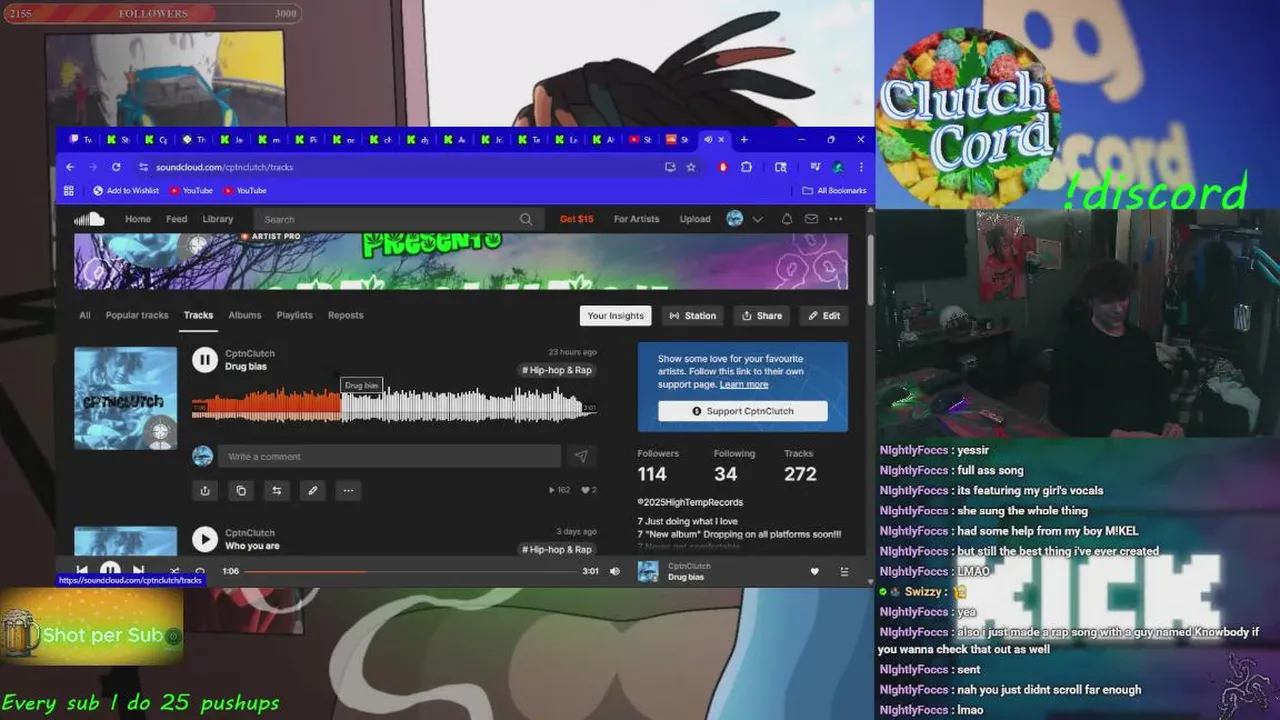Click the SoundCloud logo icon
1280x720 pixels.
point(89,219)
